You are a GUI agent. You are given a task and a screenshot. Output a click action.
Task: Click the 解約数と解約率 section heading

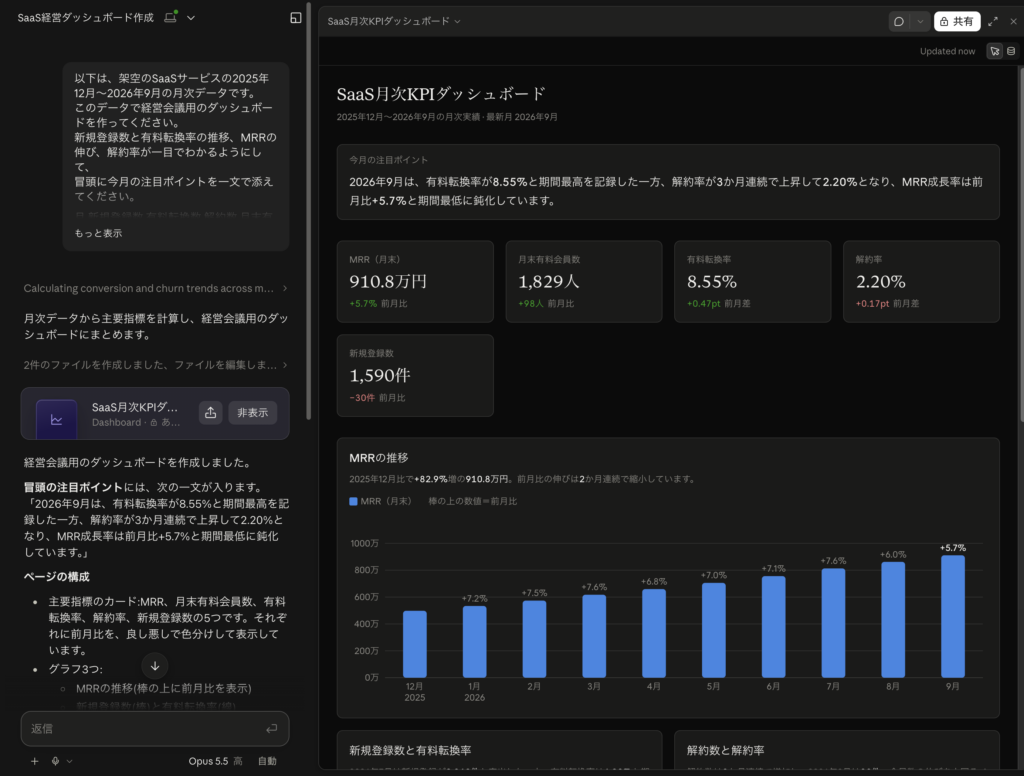[x=726, y=751]
